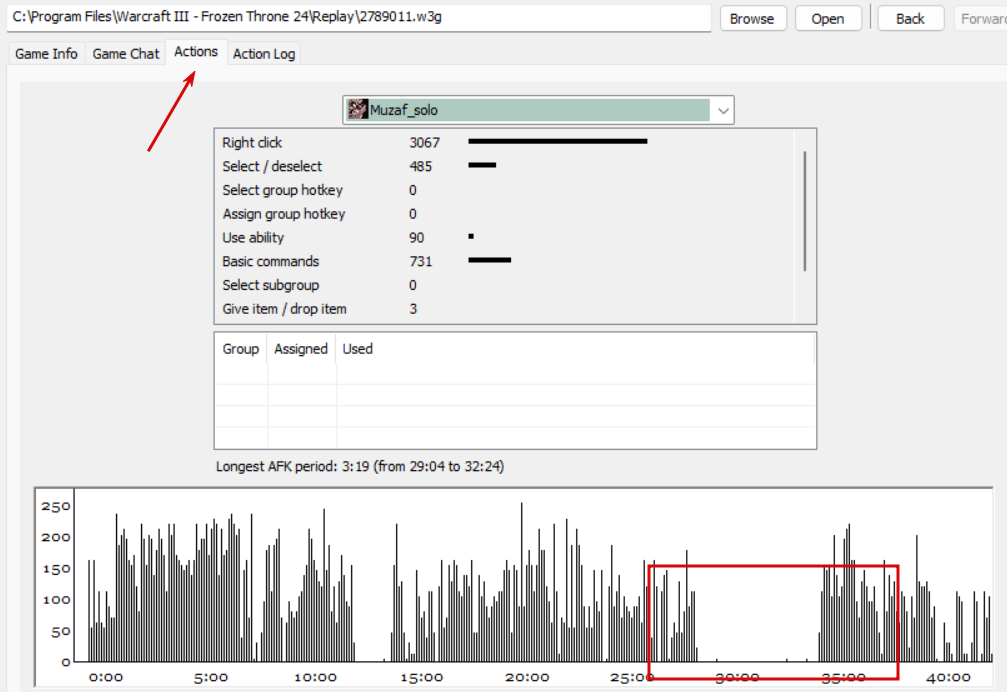Screen dimensions: 1007x692
Task: Select the Assign group hotkey row
Action: (505, 214)
